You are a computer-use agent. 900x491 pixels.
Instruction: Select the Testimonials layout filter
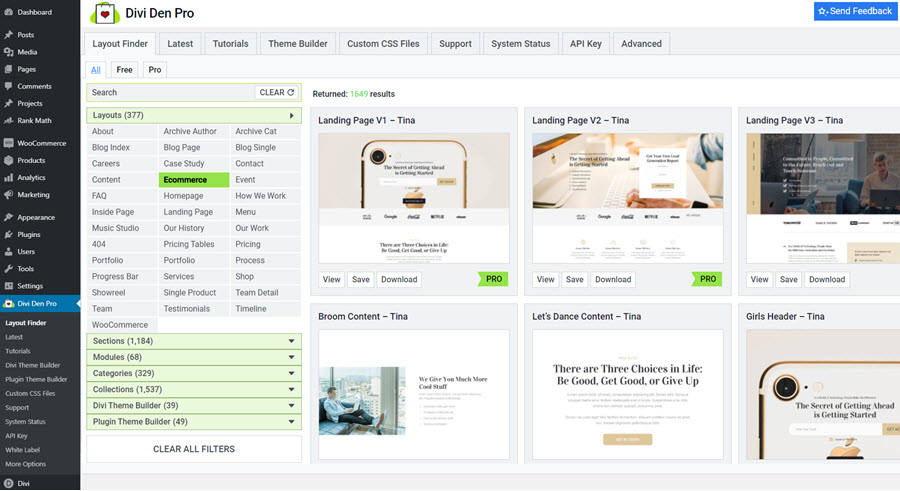194,308
